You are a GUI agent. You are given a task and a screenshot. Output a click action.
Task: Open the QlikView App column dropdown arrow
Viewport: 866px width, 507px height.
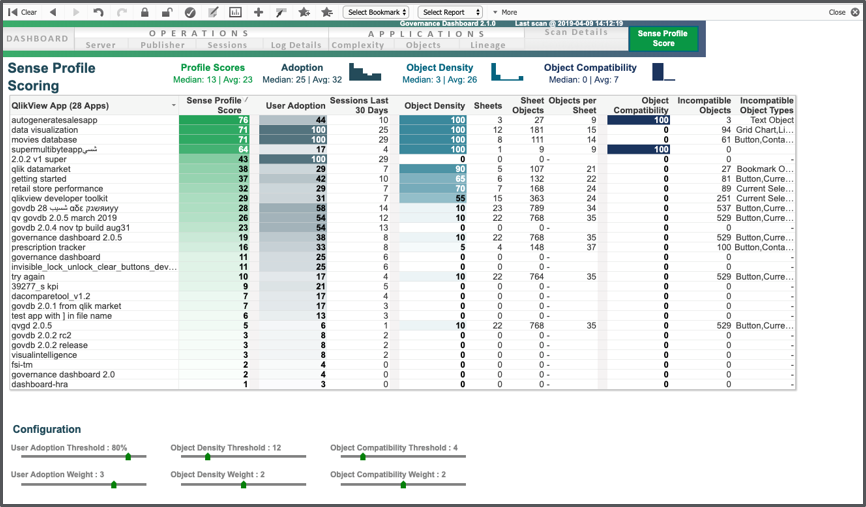[173, 105]
